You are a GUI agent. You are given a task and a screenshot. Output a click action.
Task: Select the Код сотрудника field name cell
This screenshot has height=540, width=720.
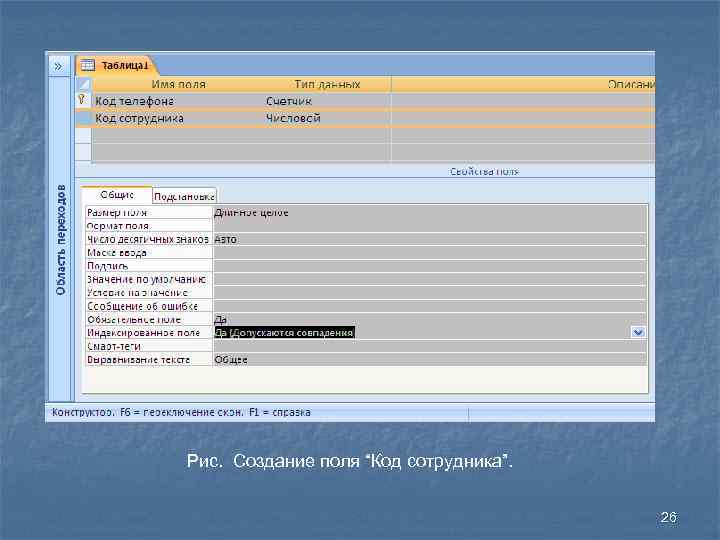178,118
